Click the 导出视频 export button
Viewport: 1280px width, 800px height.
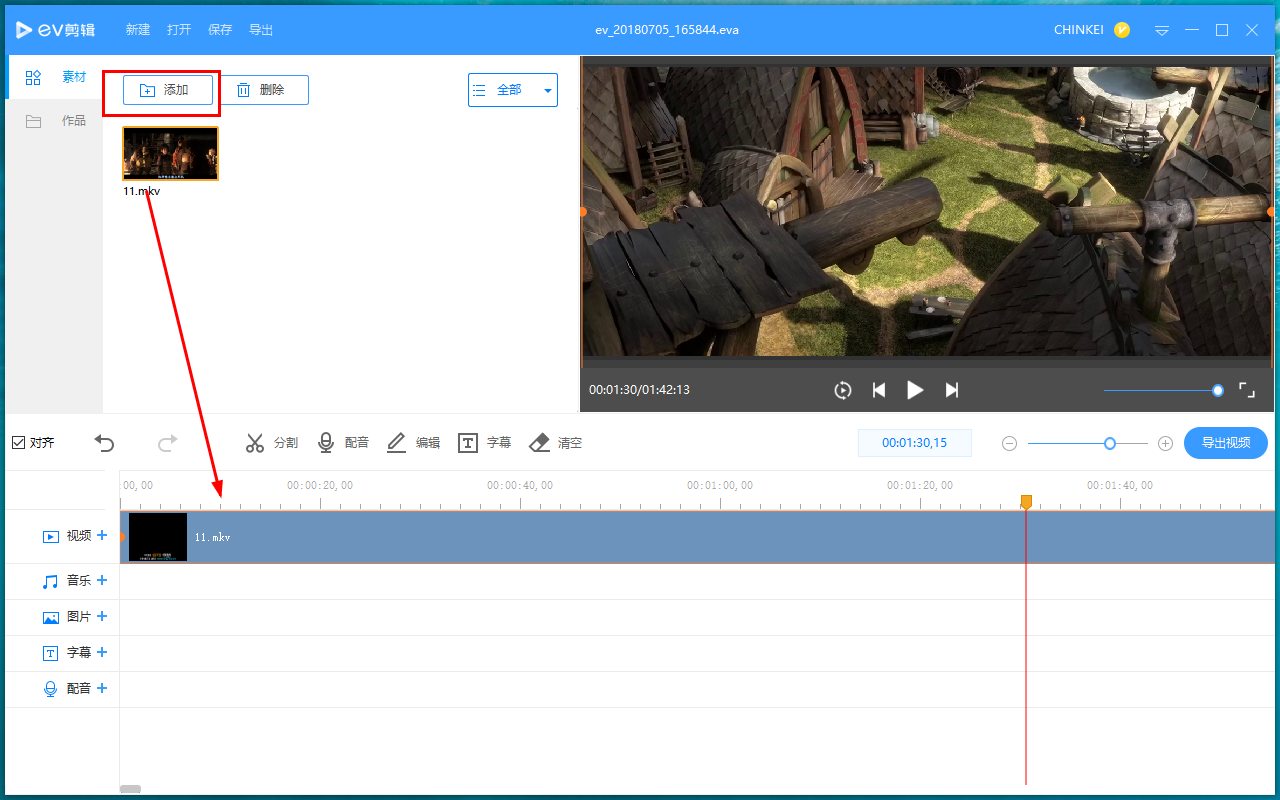(1225, 443)
